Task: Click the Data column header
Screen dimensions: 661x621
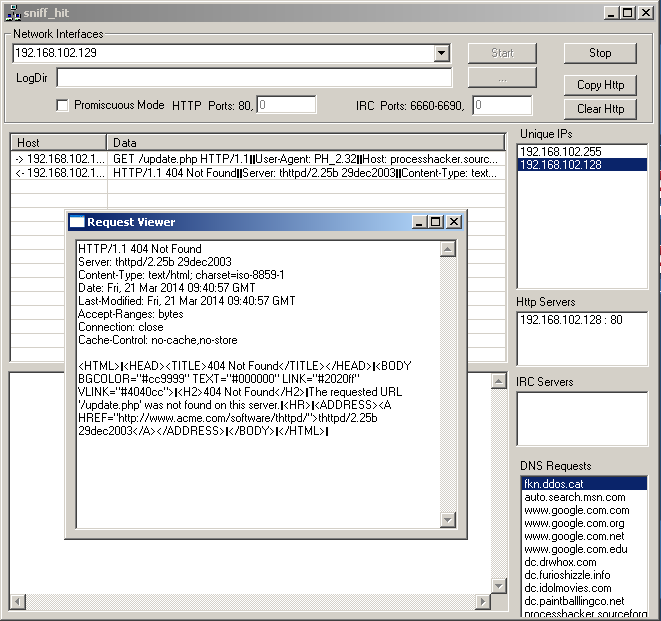Action: 305,143
